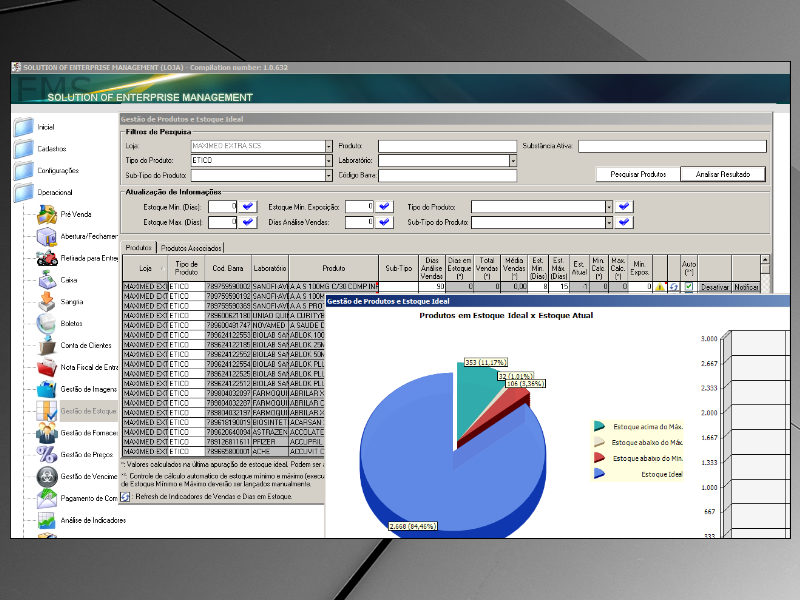800x600 pixels.
Task: Confirm Dias Análise Vendas checkmark button
Action: 384,222
